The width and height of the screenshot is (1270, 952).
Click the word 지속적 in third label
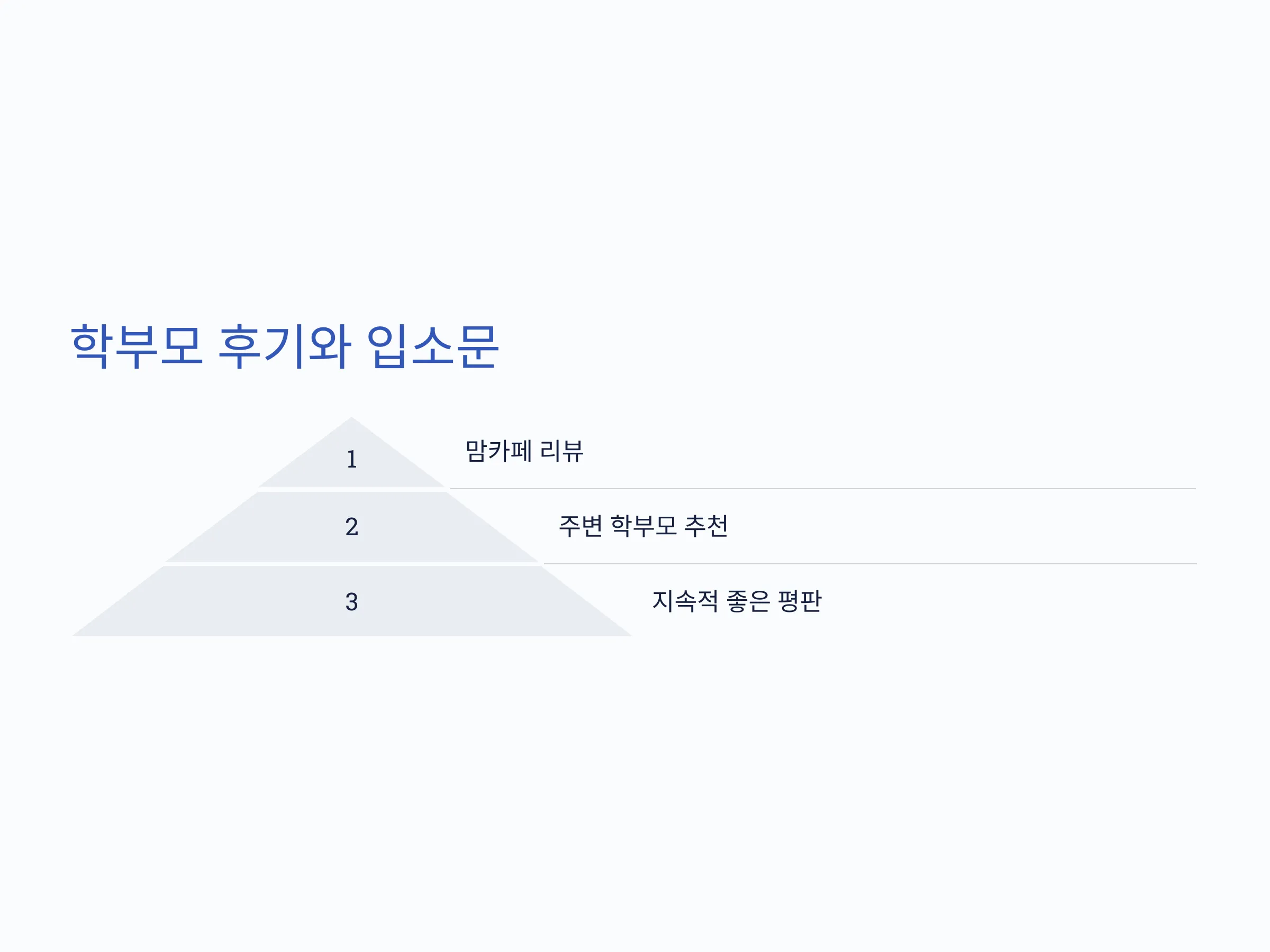(x=685, y=601)
